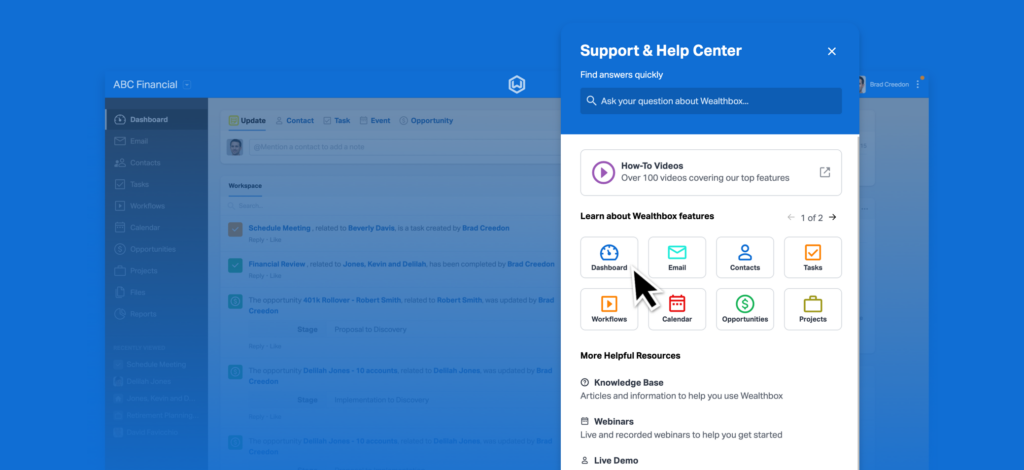The image size is (1024, 470).
Task: Click the Wealthbox logo in header
Action: pyautogui.click(x=517, y=85)
